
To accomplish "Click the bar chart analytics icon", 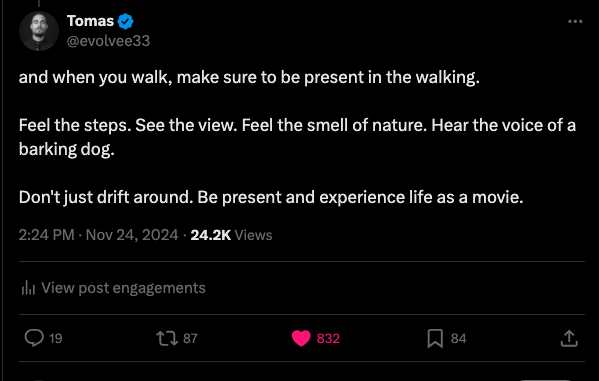I will click(x=28, y=288).
